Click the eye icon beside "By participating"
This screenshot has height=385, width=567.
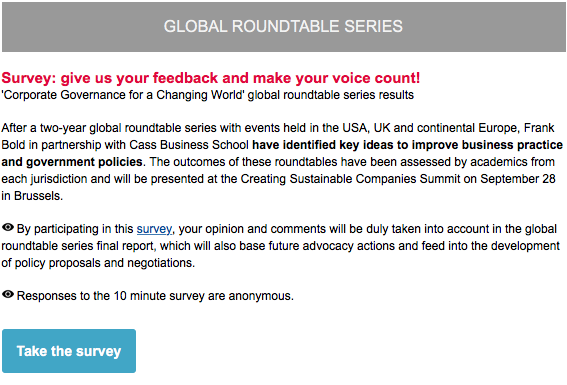point(8,227)
